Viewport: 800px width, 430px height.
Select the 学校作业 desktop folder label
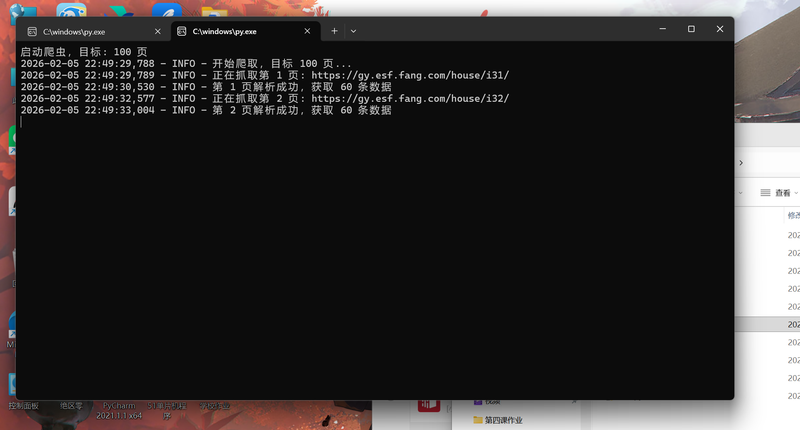(214, 406)
